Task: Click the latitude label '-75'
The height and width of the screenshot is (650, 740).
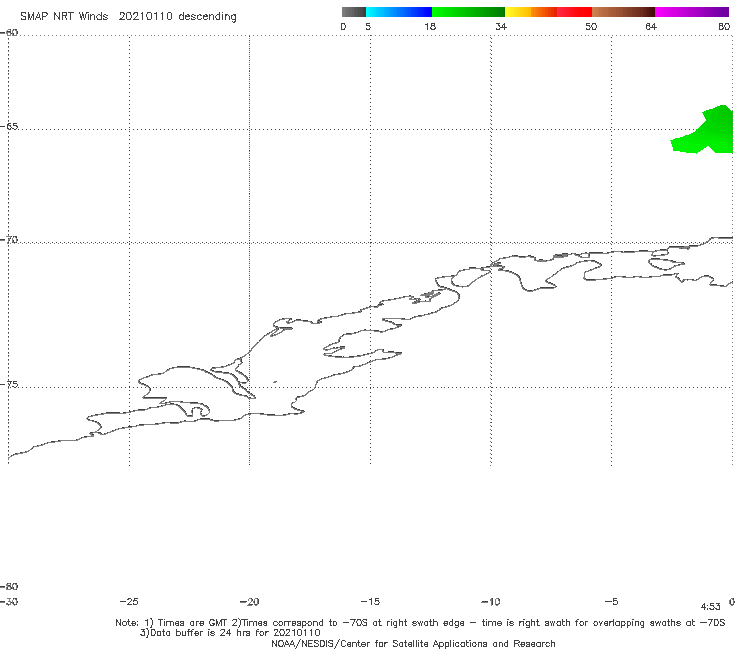Action: point(9,384)
